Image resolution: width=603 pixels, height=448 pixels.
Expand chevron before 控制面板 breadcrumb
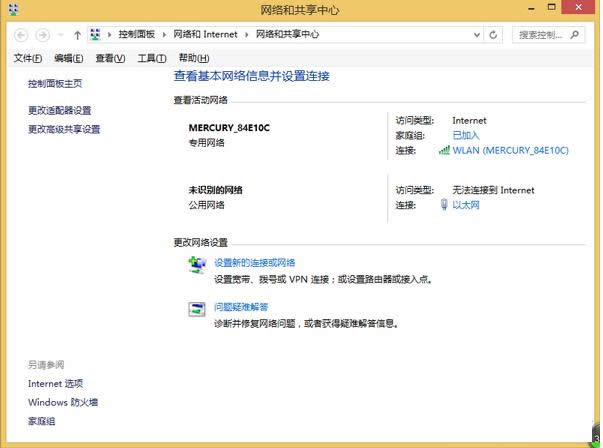pos(110,35)
